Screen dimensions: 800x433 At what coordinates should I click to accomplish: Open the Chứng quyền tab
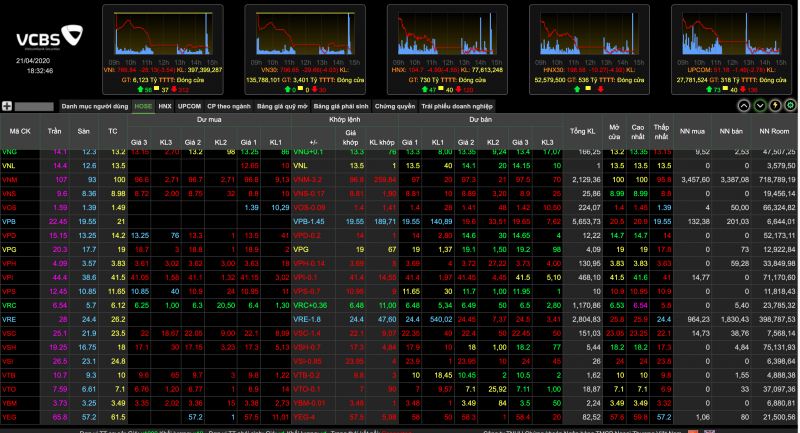point(395,106)
